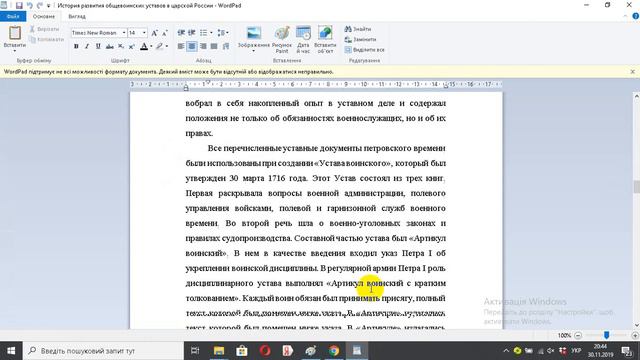Launch File Explorer from the taskbar
This screenshot has width=640, height=360.
tap(219, 351)
